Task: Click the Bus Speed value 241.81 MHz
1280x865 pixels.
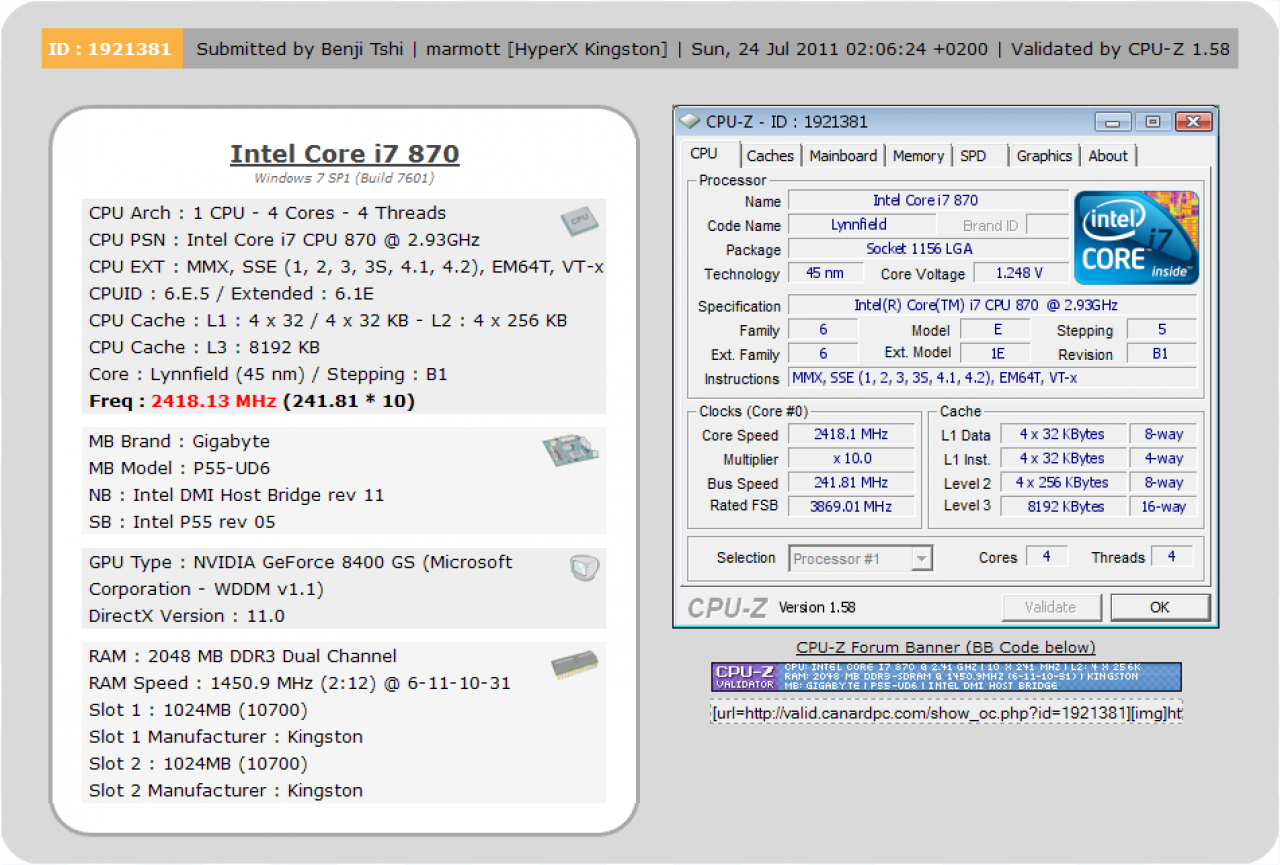Action: (x=850, y=482)
